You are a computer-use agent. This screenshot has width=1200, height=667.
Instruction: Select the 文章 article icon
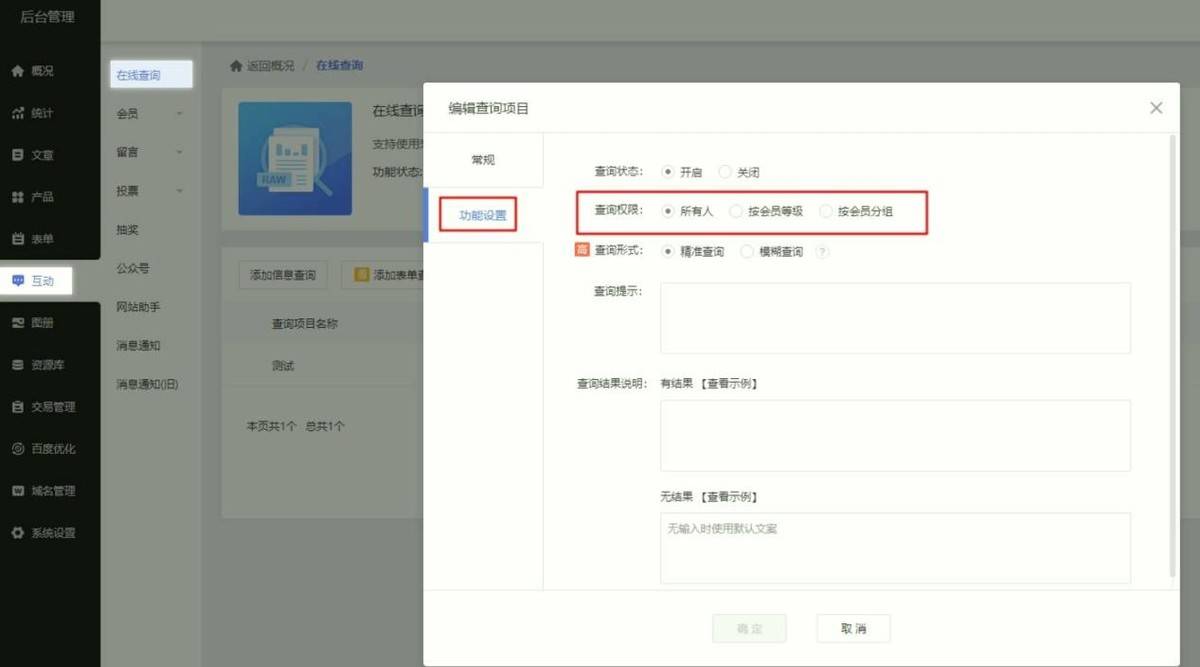[17, 155]
